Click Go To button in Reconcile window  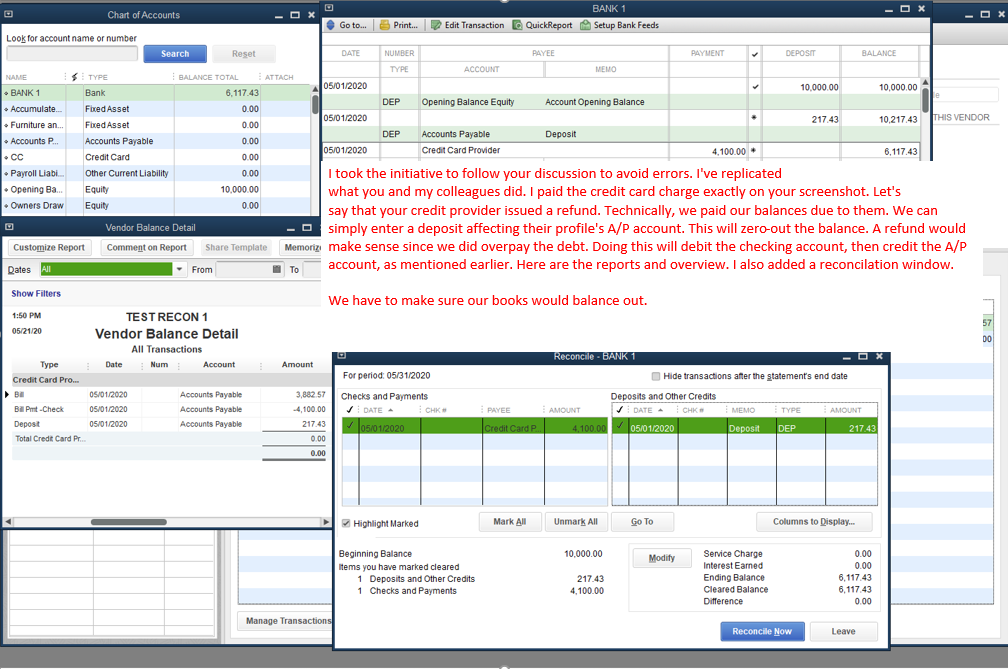[x=642, y=522]
